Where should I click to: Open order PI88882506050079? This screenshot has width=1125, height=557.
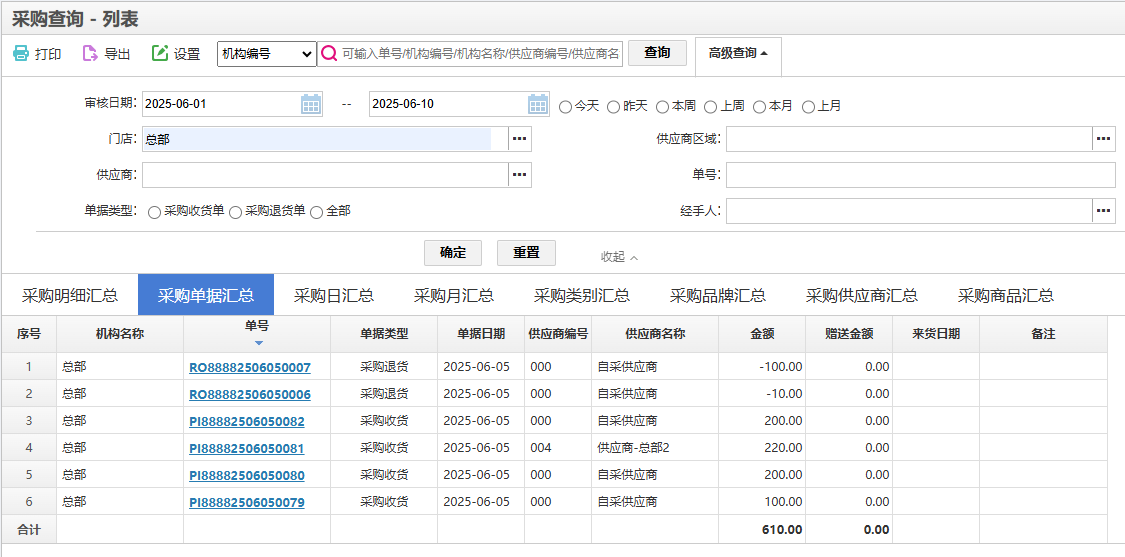click(247, 502)
